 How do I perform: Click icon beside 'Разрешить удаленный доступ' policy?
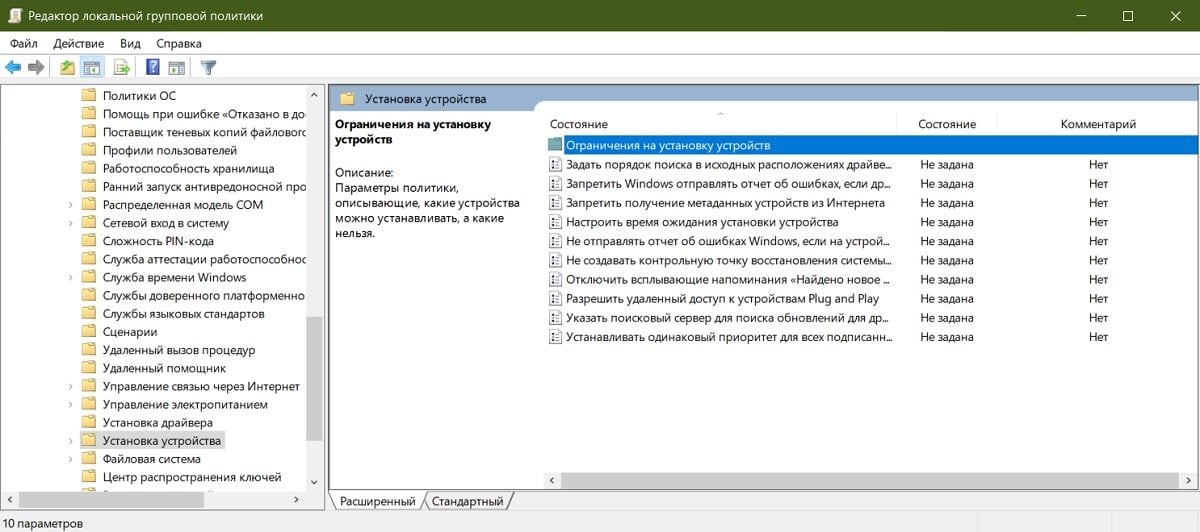[x=555, y=299]
